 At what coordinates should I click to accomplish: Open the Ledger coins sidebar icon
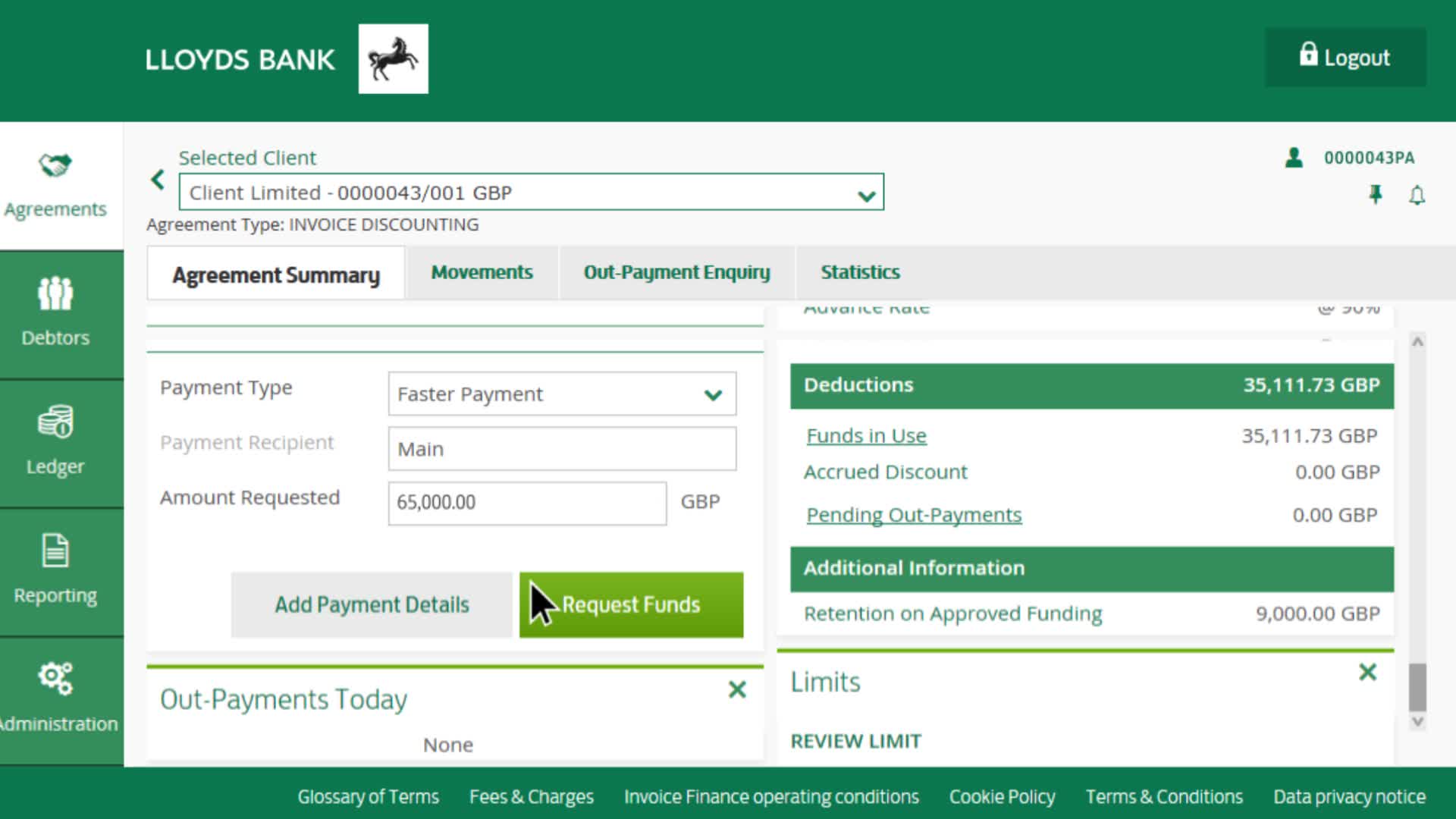(x=55, y=422)
